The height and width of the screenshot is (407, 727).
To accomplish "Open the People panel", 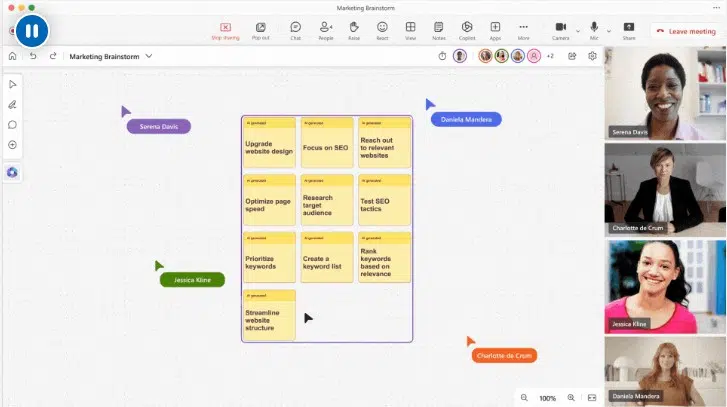I will coord(326,31).
